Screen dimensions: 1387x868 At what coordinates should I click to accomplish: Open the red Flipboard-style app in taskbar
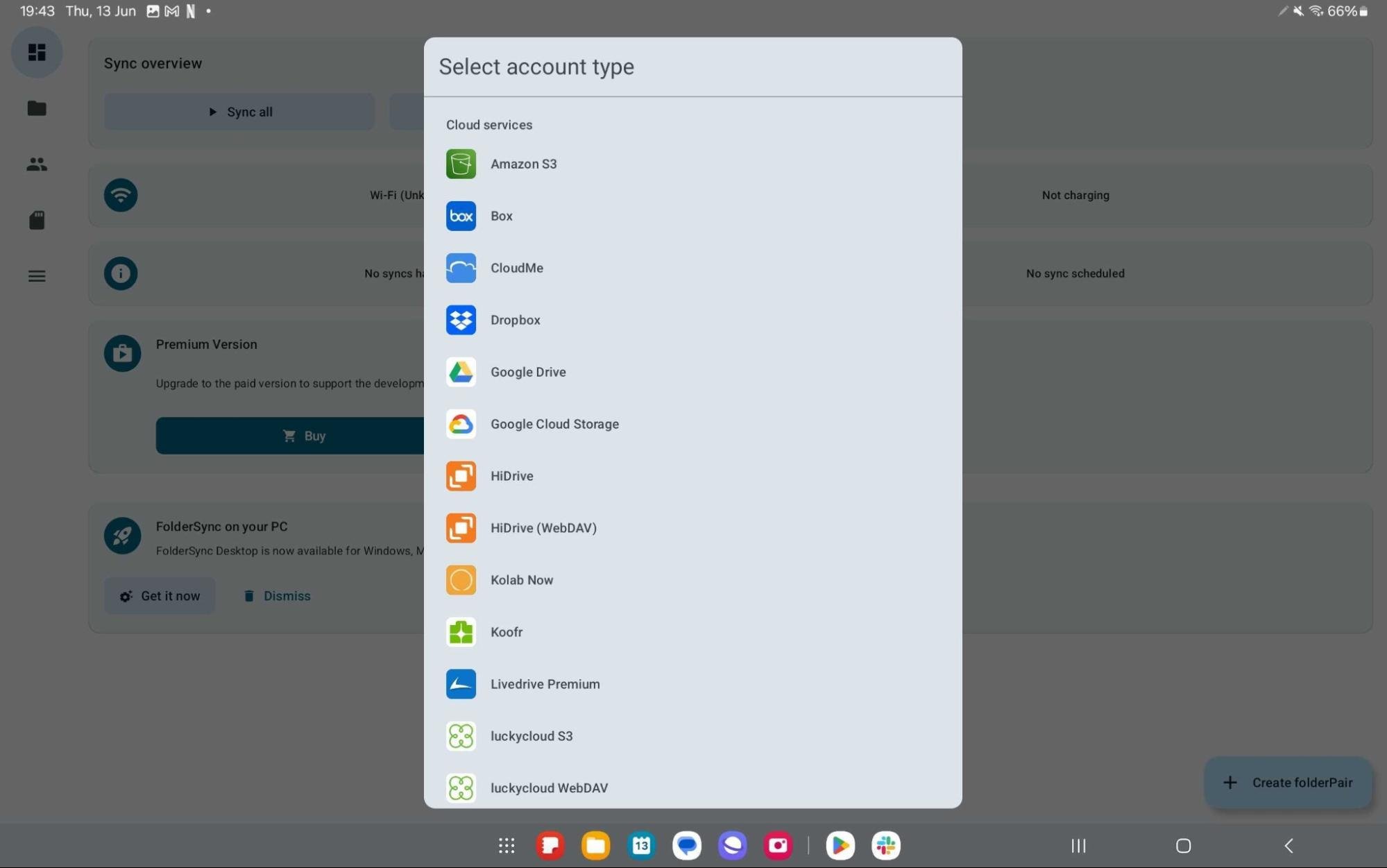tap(550, 845)
